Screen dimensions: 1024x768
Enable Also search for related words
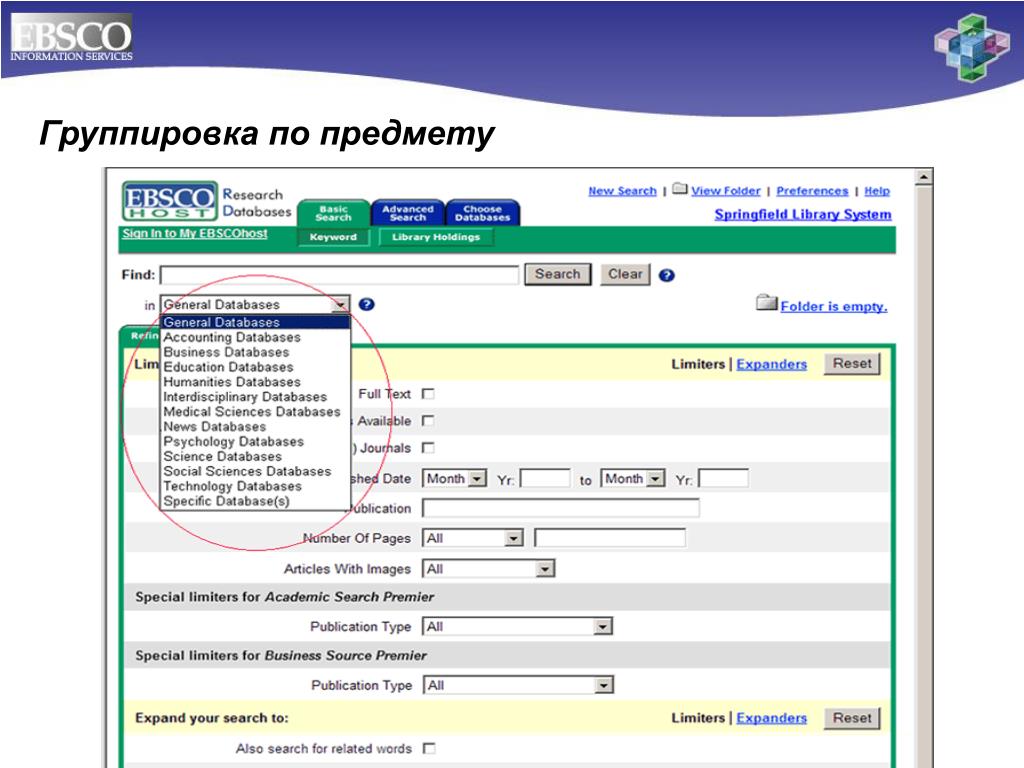tap(428, 748)
